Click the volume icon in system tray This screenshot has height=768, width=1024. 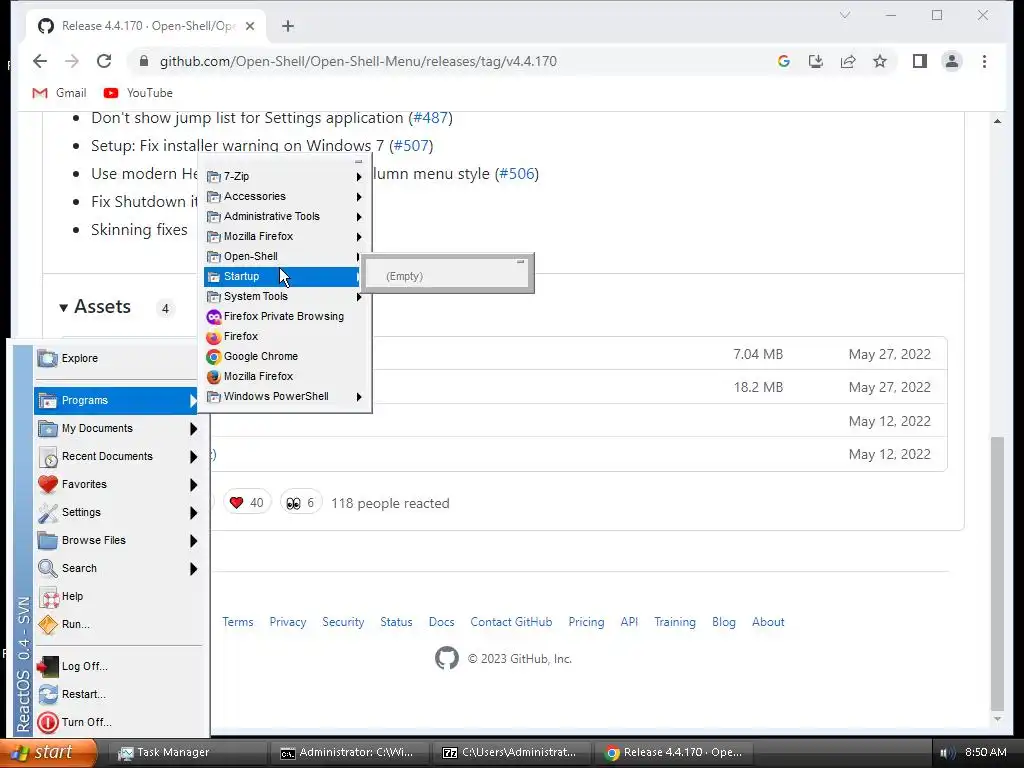pos(947,753)
